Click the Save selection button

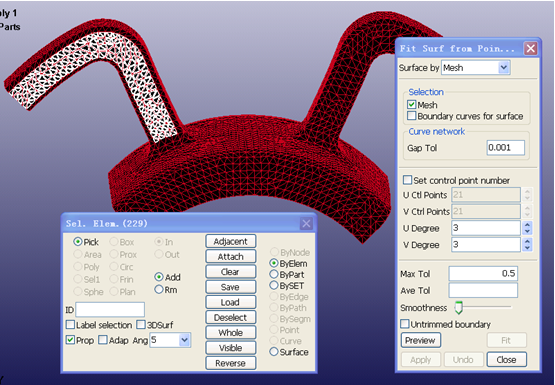[230, 287]
